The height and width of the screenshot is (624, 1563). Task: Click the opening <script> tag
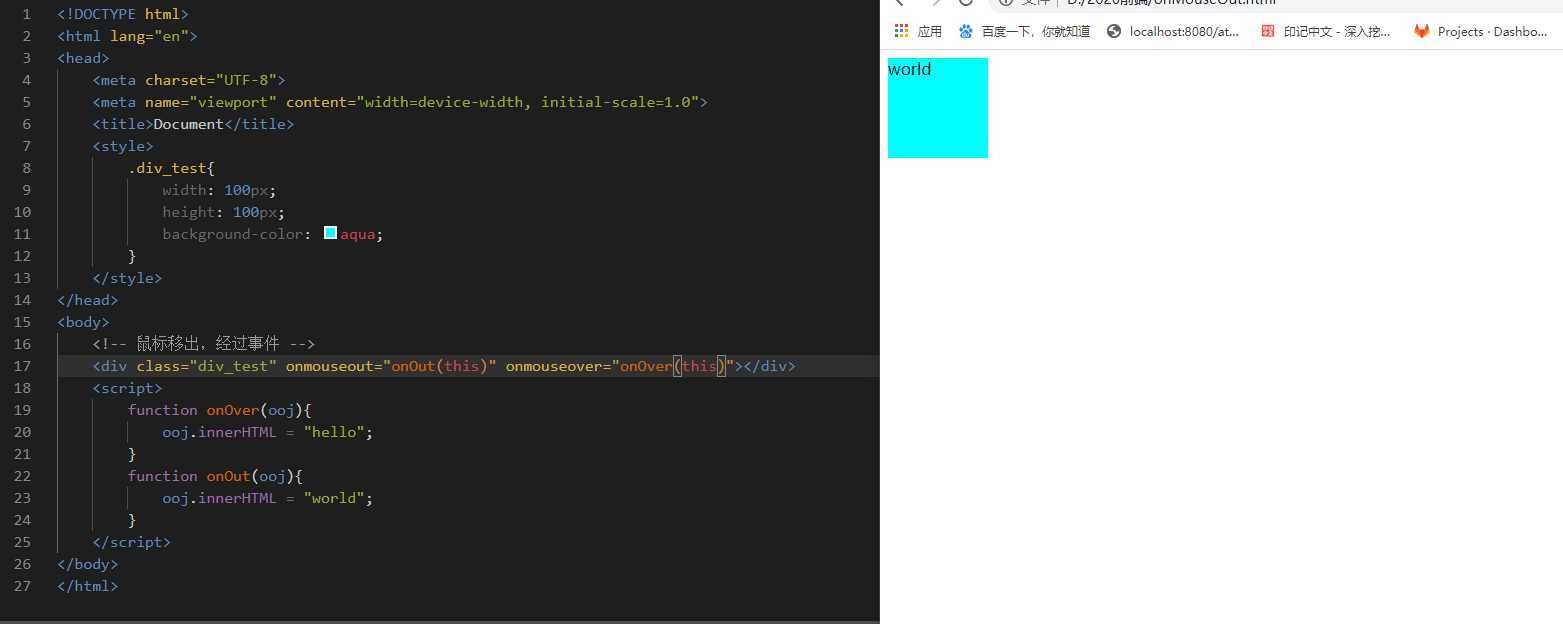pyautogui.click(x=127, y=388)
